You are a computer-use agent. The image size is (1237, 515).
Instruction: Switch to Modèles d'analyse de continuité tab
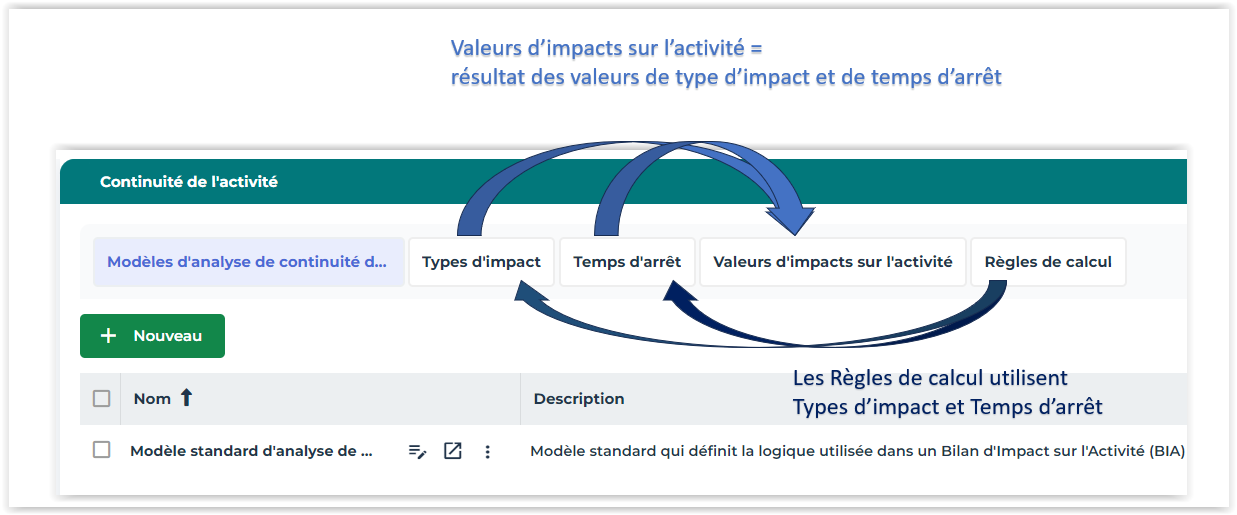247,262
